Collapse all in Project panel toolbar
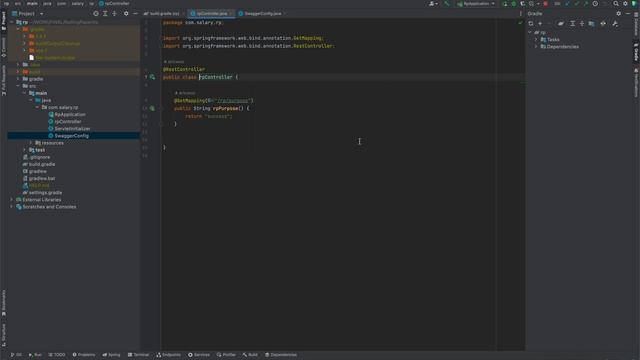The height and width of the screenshot is (360, 640). click(114, 13)
